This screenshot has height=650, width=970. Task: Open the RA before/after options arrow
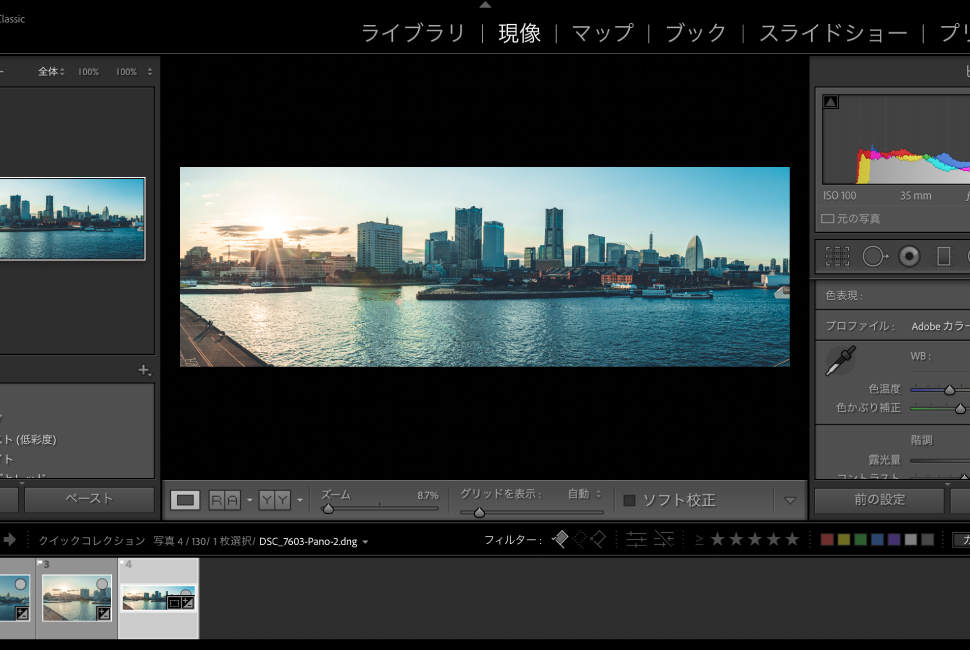pos(249,500)
